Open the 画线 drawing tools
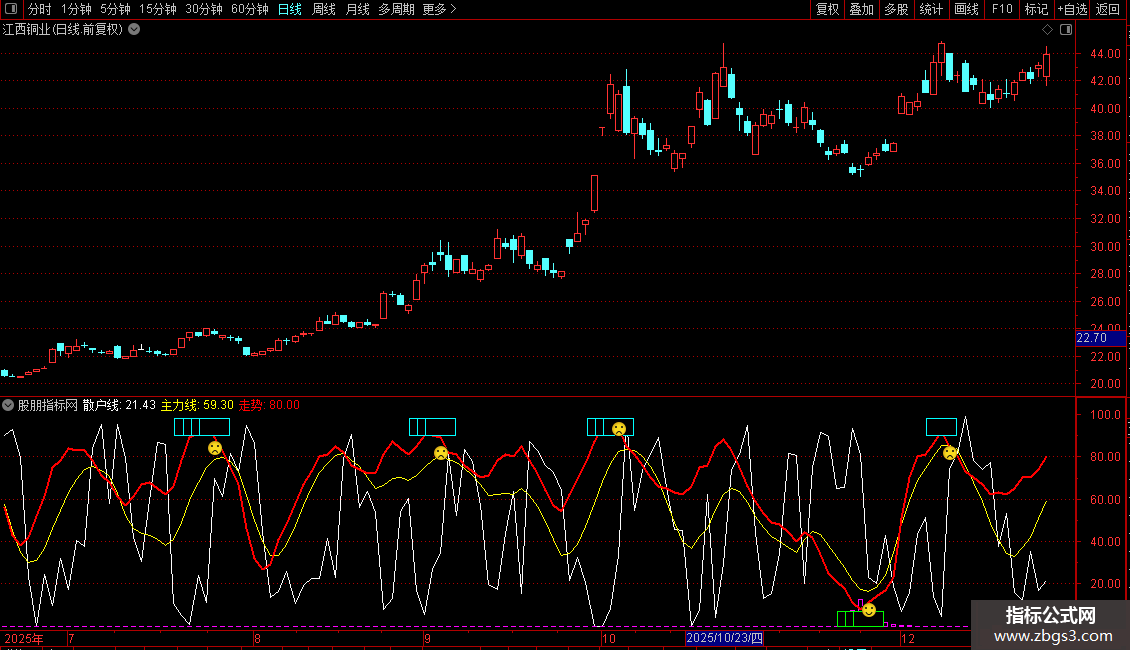Viewport: 1130px width, 650px height. point(966,9)
